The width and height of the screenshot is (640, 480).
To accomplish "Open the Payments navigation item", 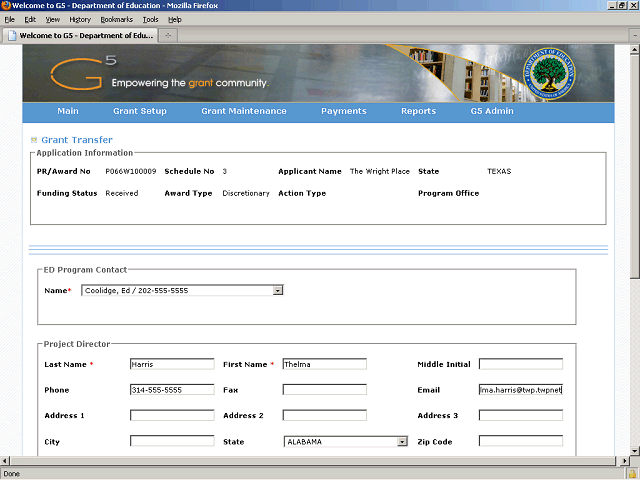I will point(344,111).
